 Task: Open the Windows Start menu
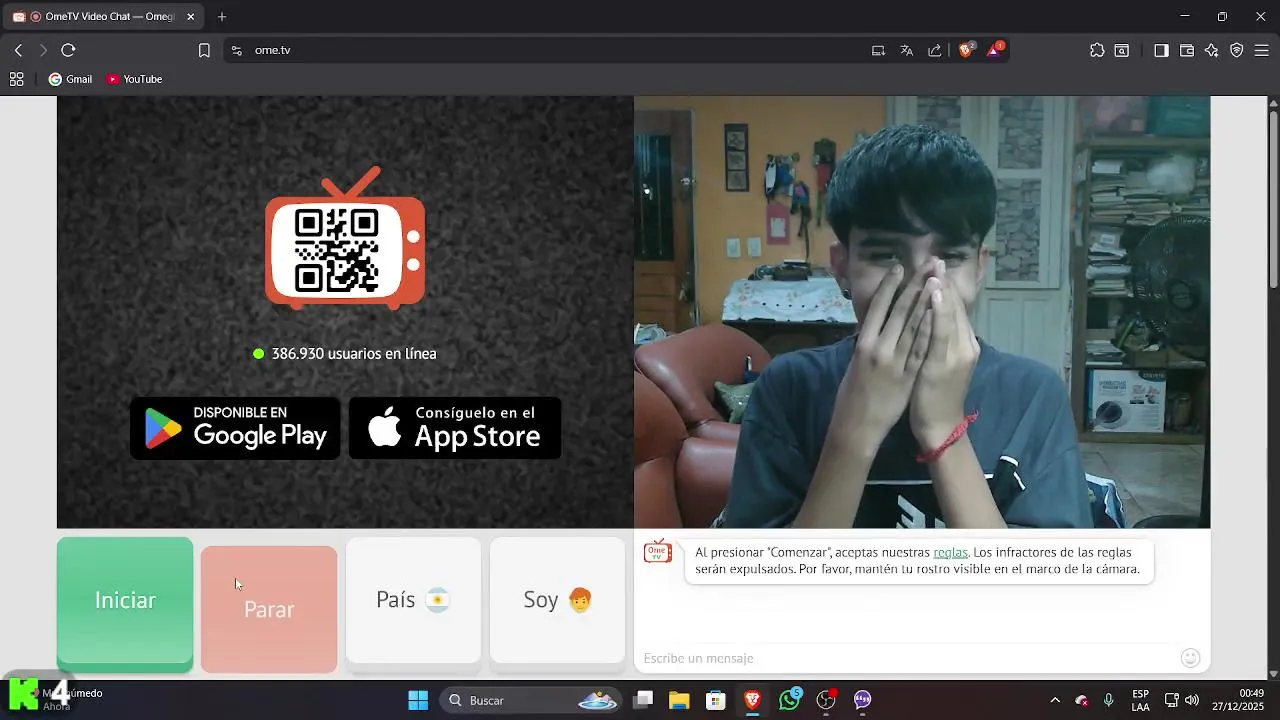418,700
